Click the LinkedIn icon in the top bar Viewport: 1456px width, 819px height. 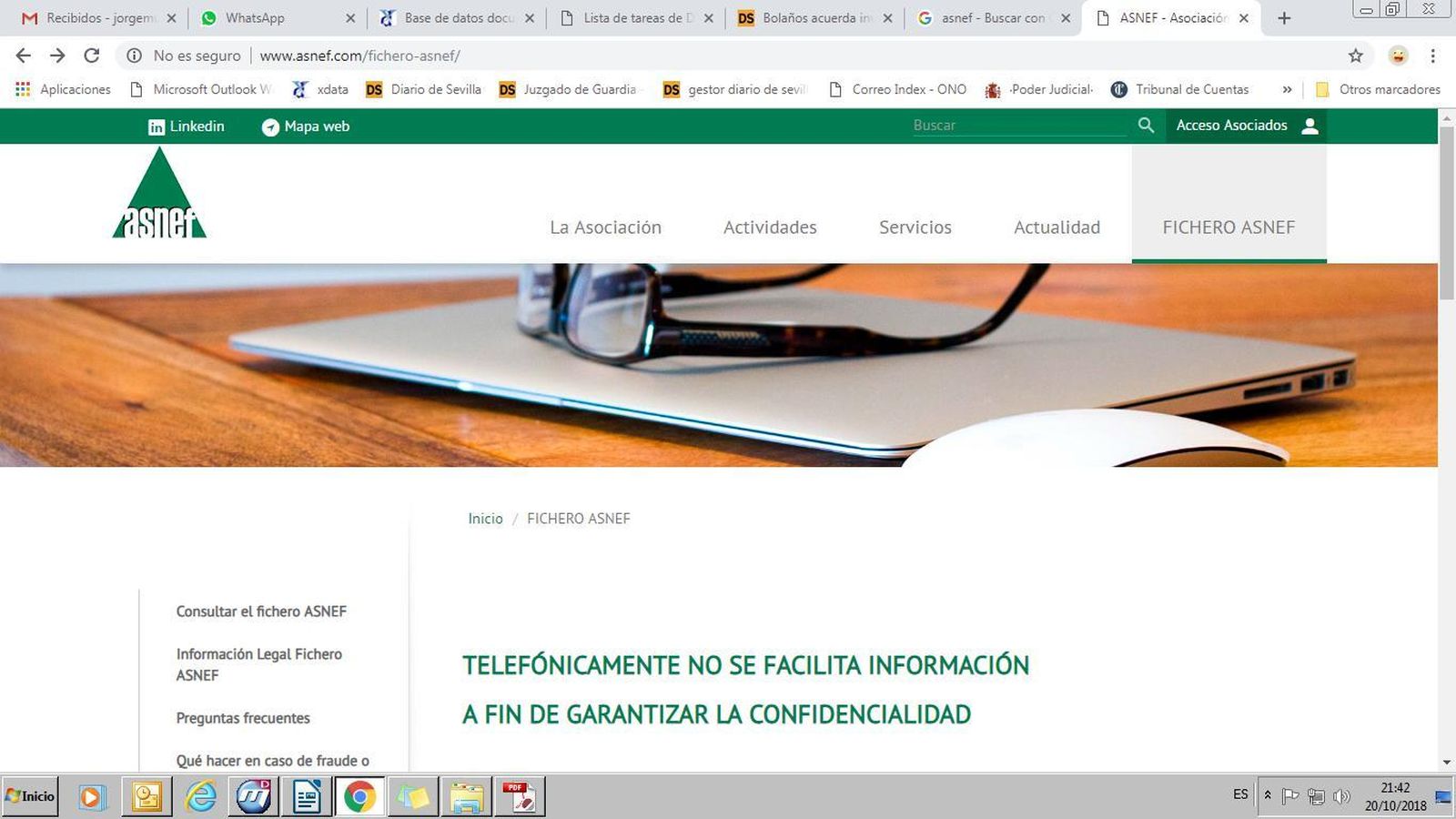click(156, 126)
